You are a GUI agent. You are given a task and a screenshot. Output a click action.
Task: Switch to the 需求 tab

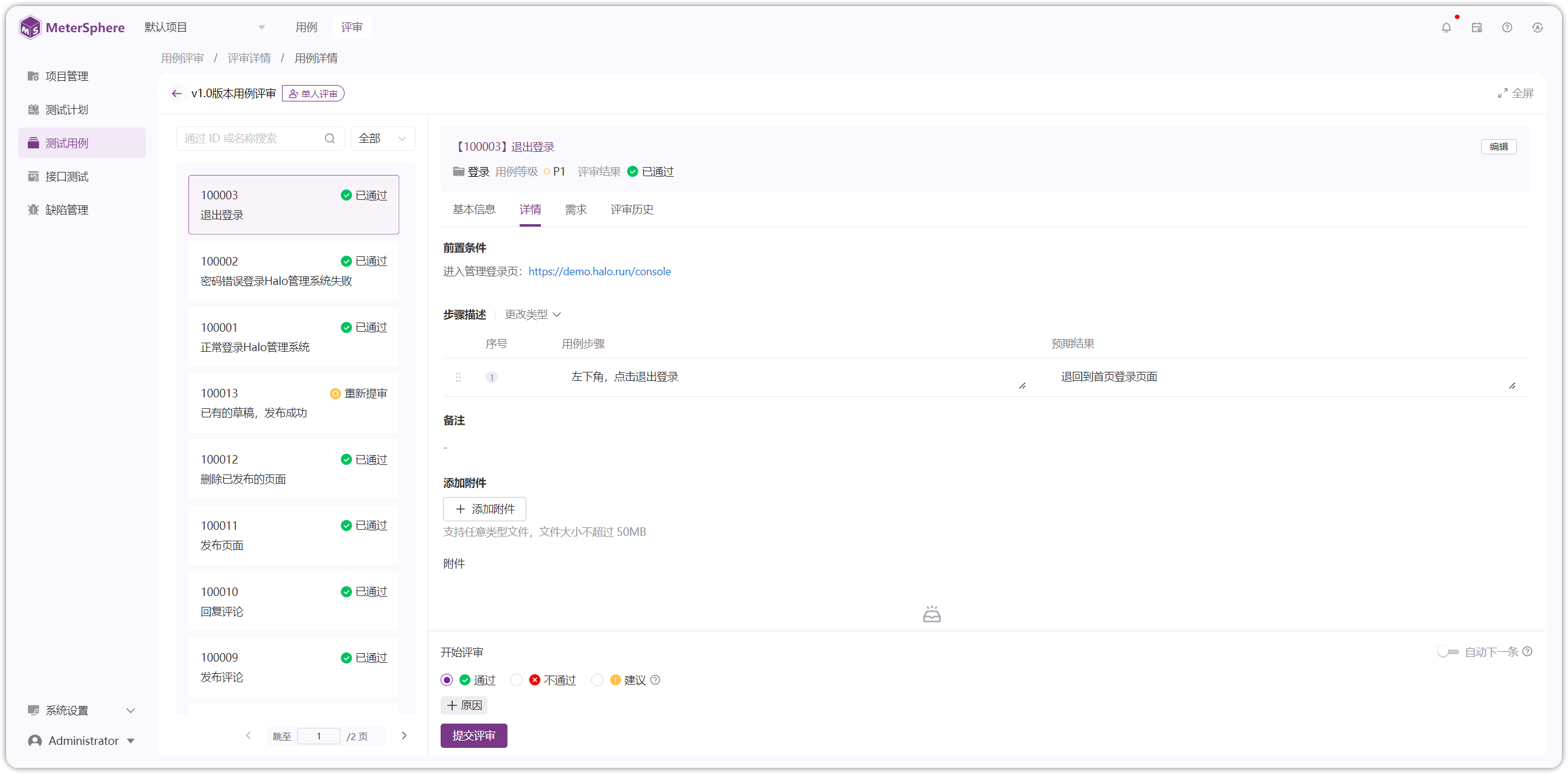point(575,210)
